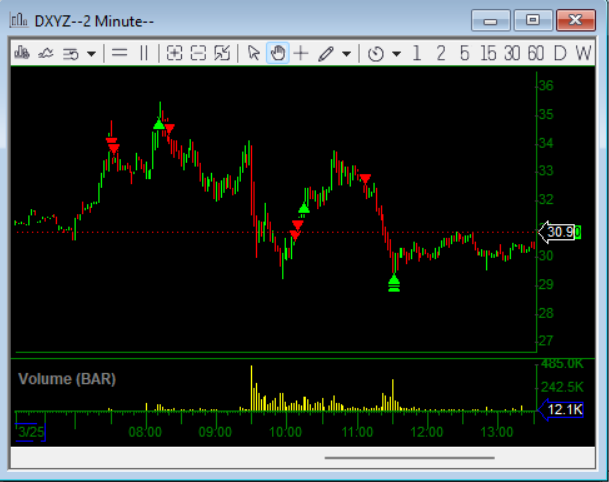Click the 36 price axis label
The image size is (609, 482).
pyautogui.click(x=546, y=85)
